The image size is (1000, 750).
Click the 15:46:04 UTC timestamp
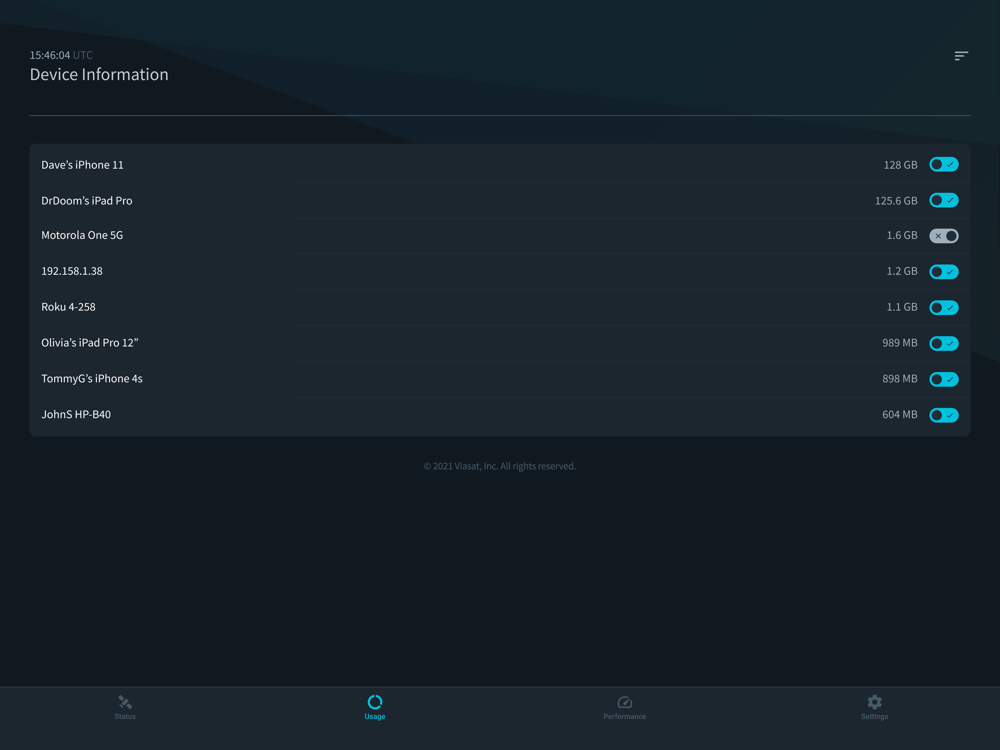(61, 55)
